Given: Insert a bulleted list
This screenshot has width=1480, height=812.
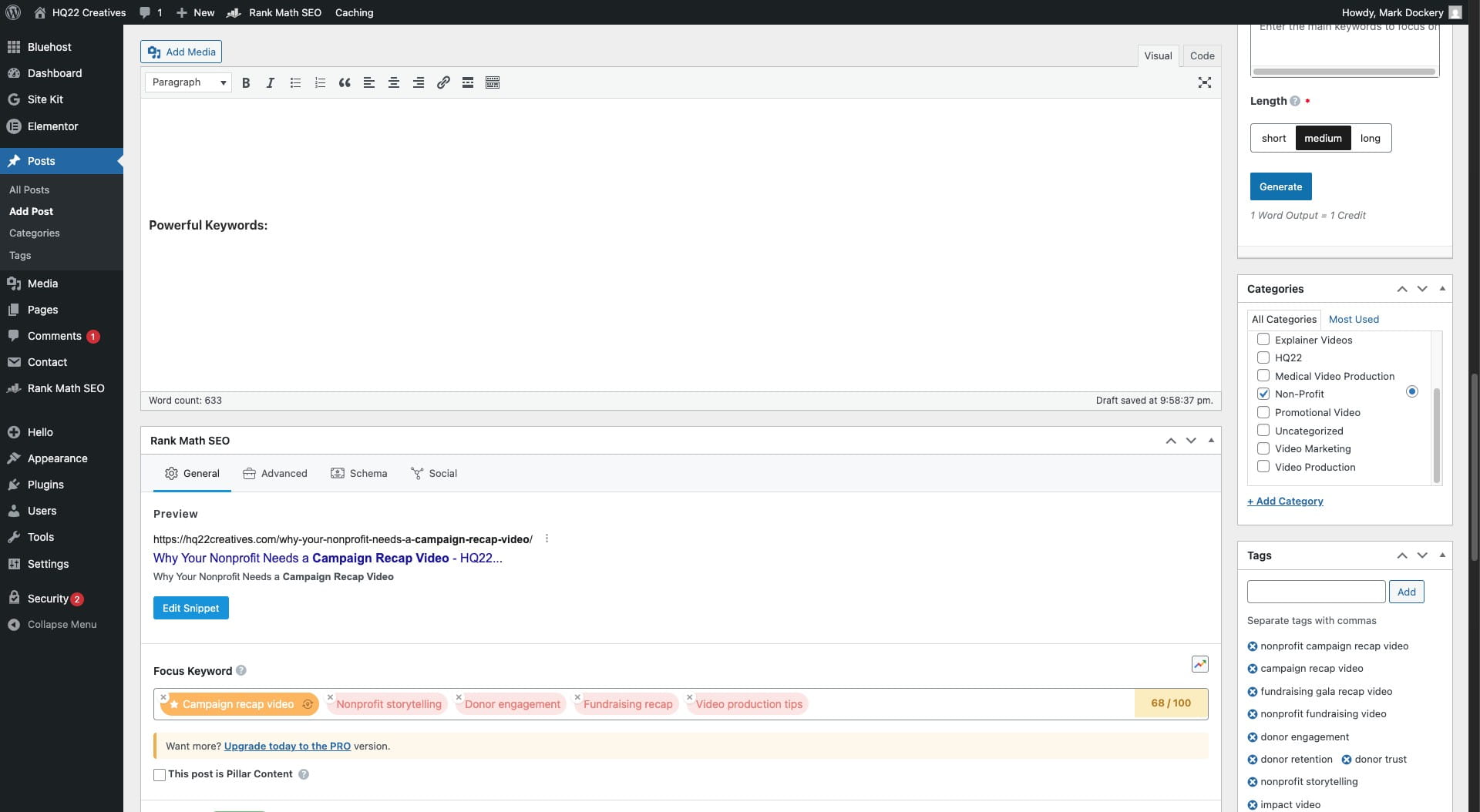Looking at the screenshot, I should [x=295, y=82].
